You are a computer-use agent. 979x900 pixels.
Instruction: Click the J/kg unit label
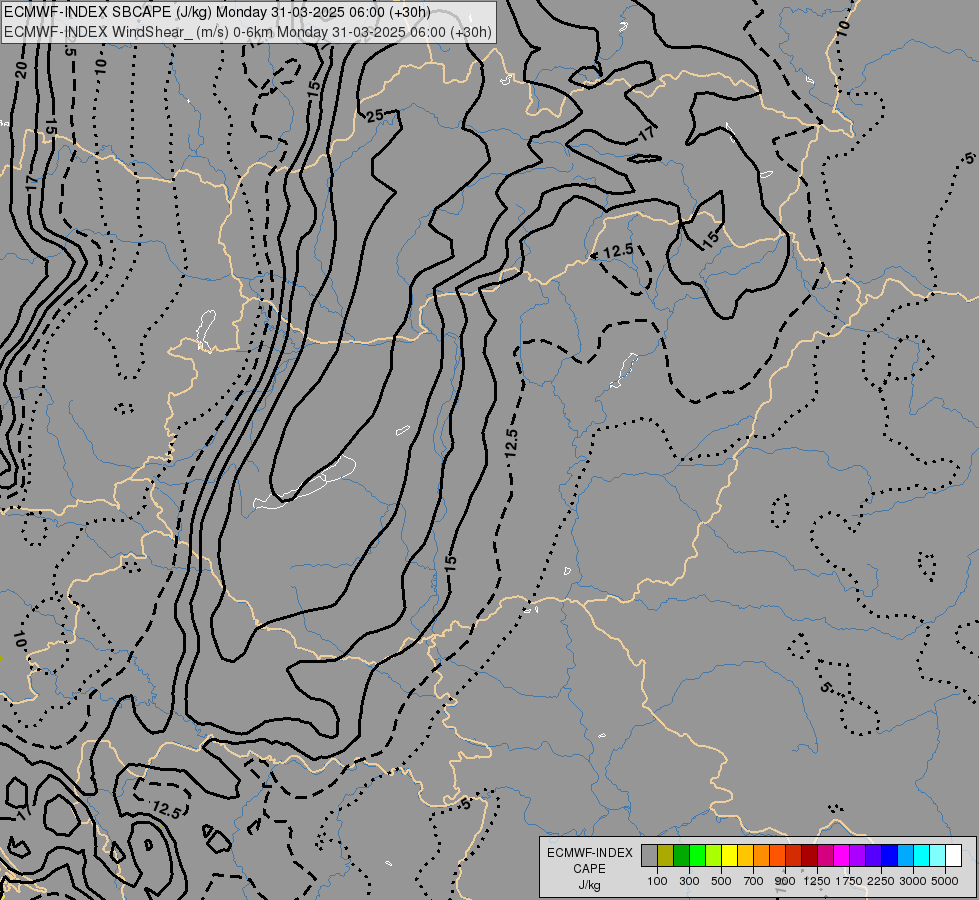coord(589,885)
